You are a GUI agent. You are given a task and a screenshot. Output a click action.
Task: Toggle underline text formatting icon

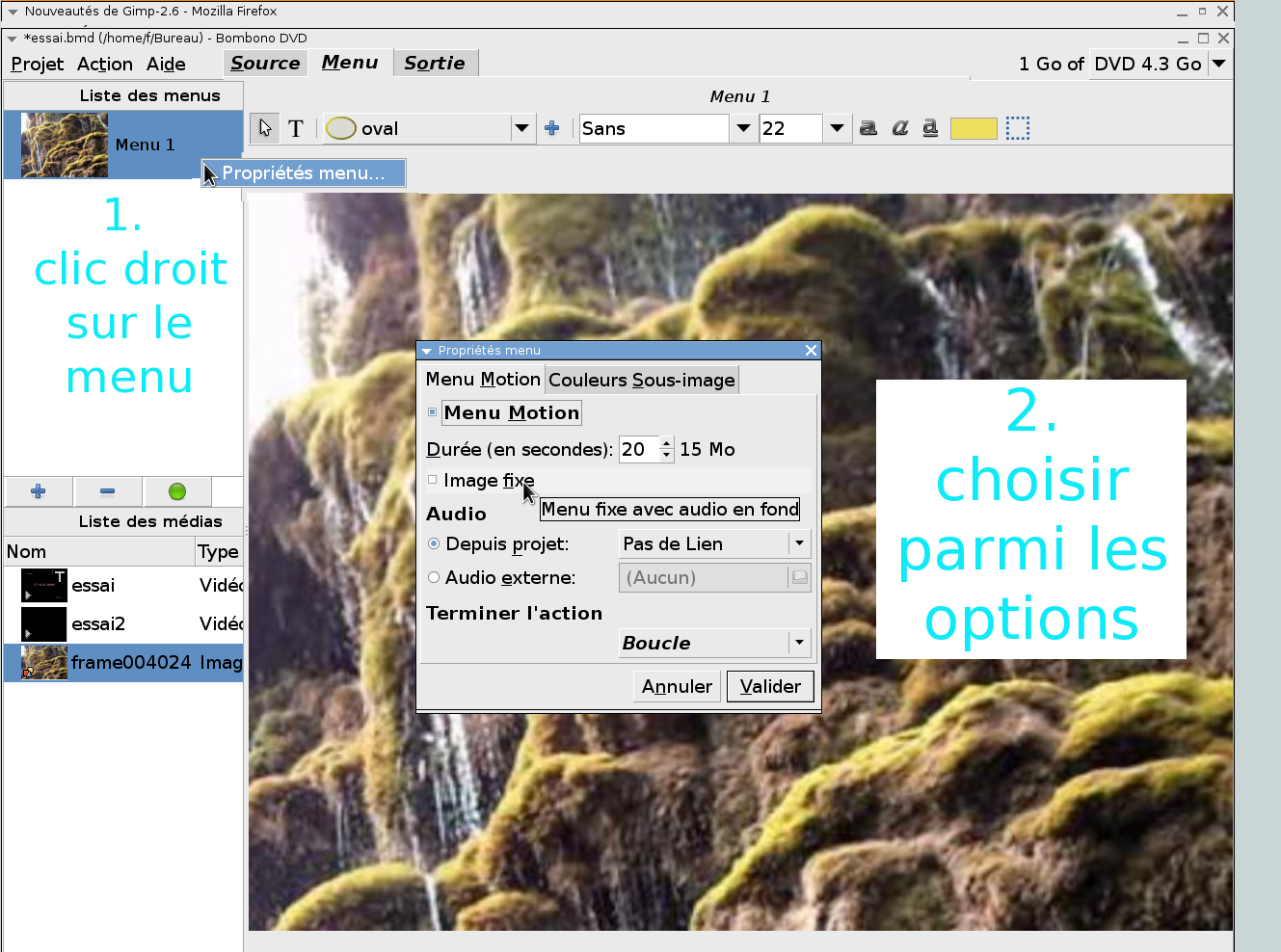[930, 128]
